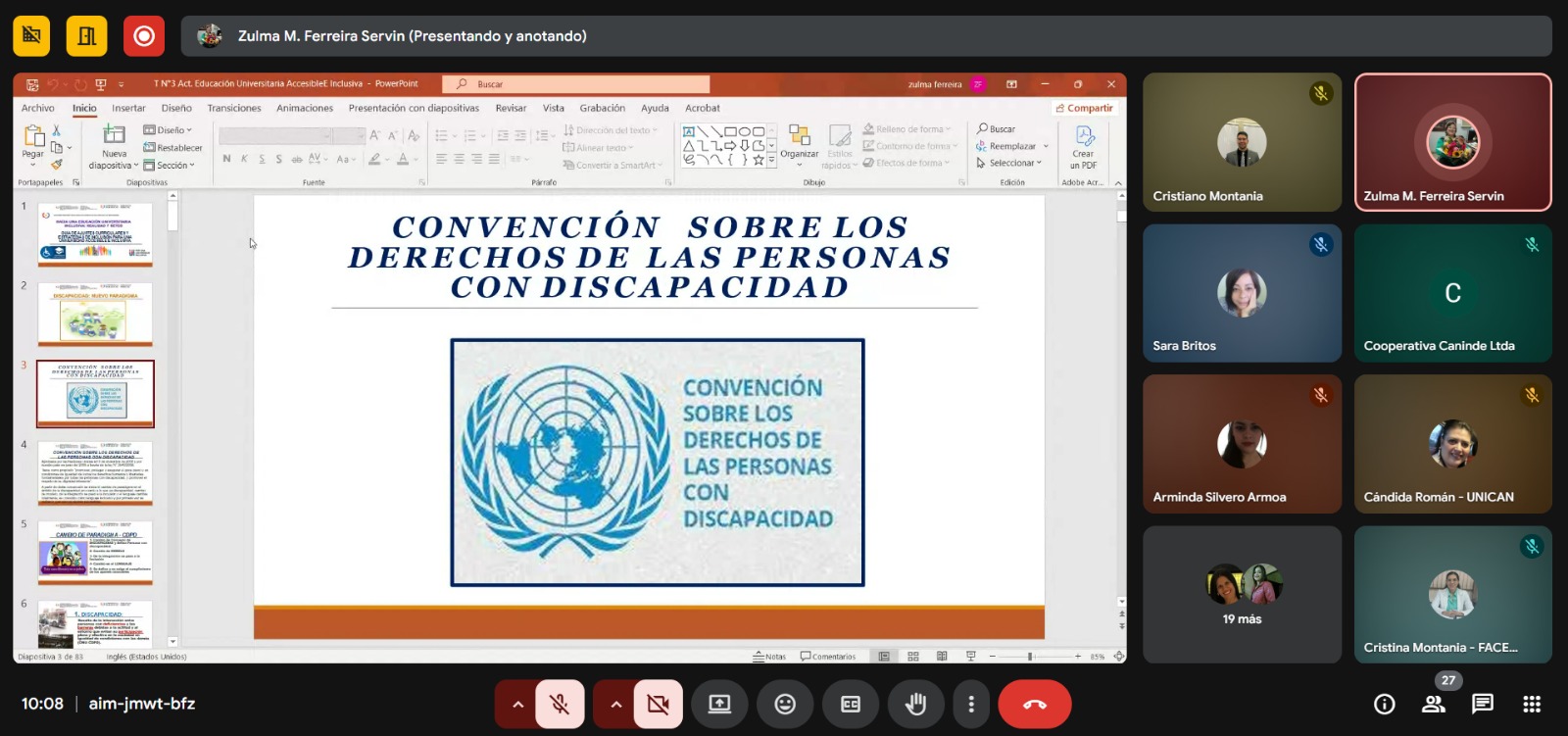1568x736 pixels.
Task: Click the red recording indicator icon
Action: (144, 36)
